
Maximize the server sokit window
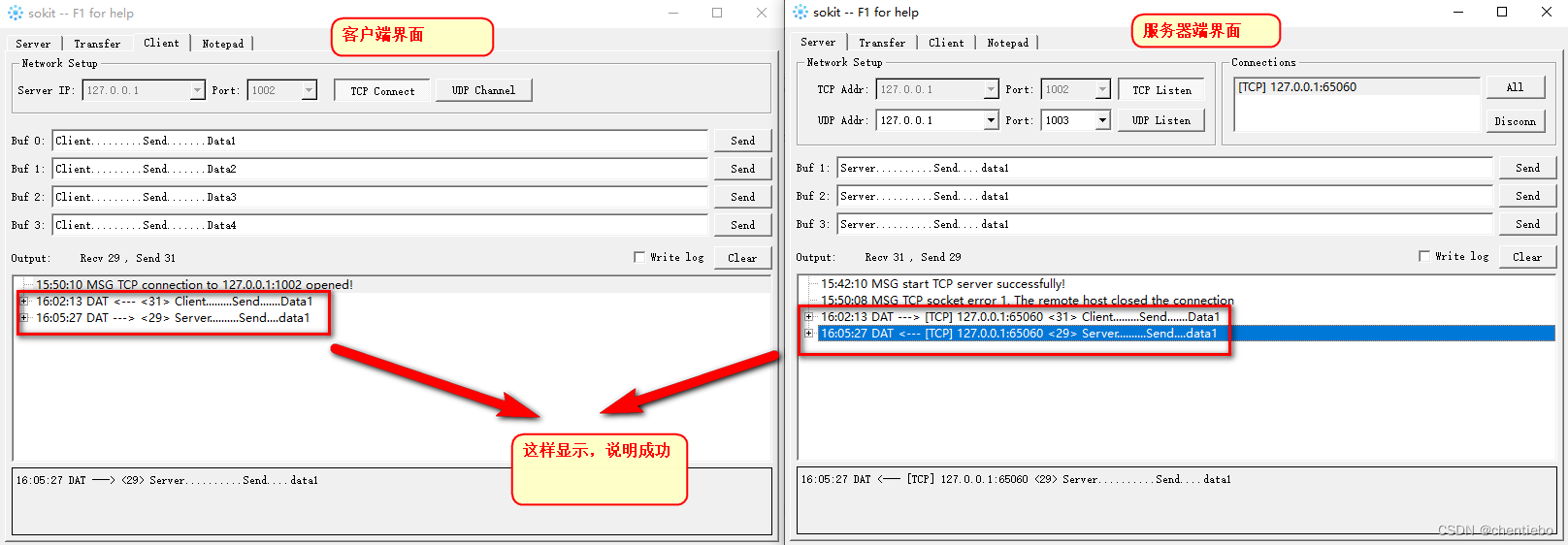(1502, 12)
